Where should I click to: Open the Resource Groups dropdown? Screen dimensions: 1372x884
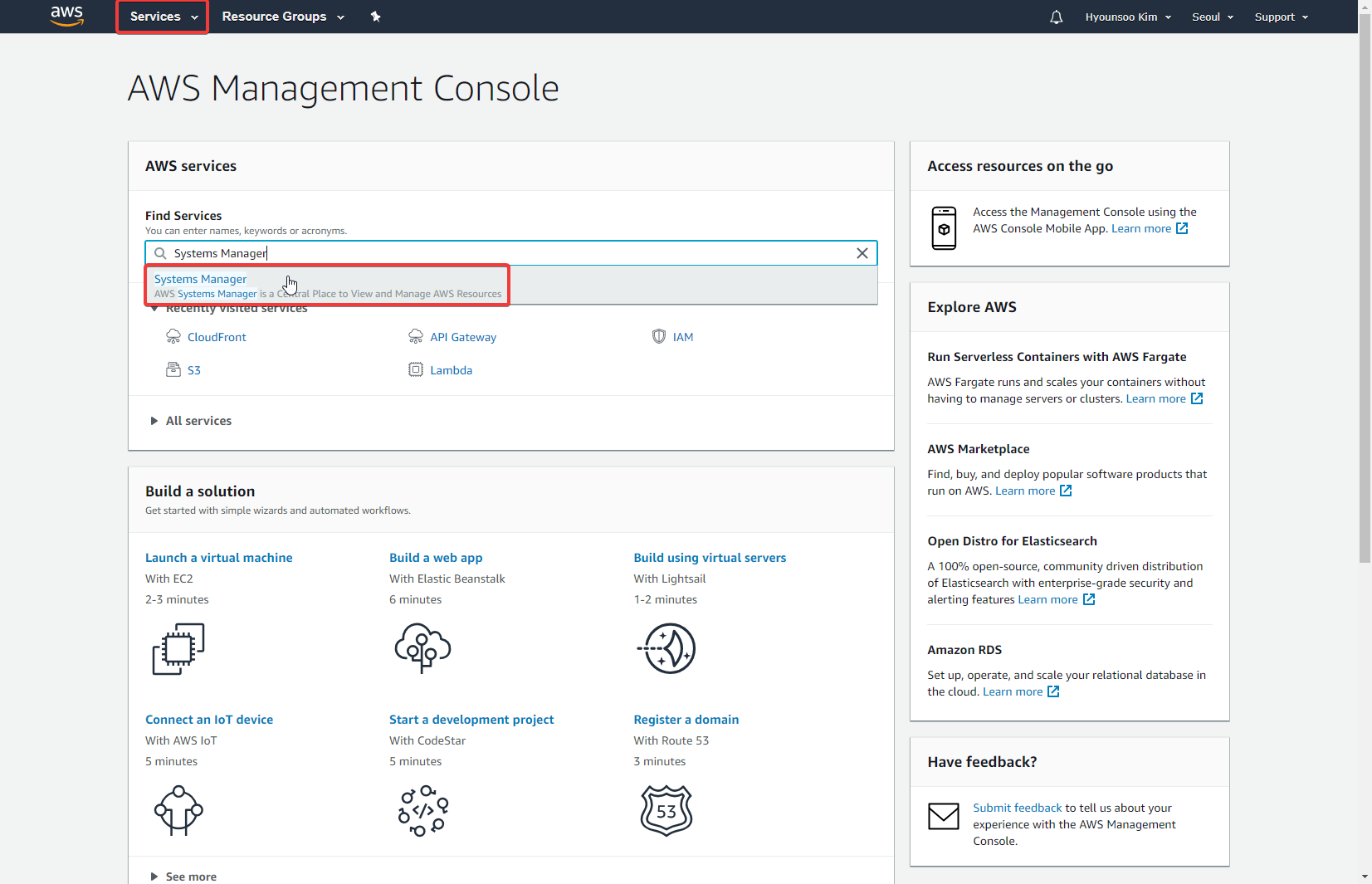(x=283, y=17)
